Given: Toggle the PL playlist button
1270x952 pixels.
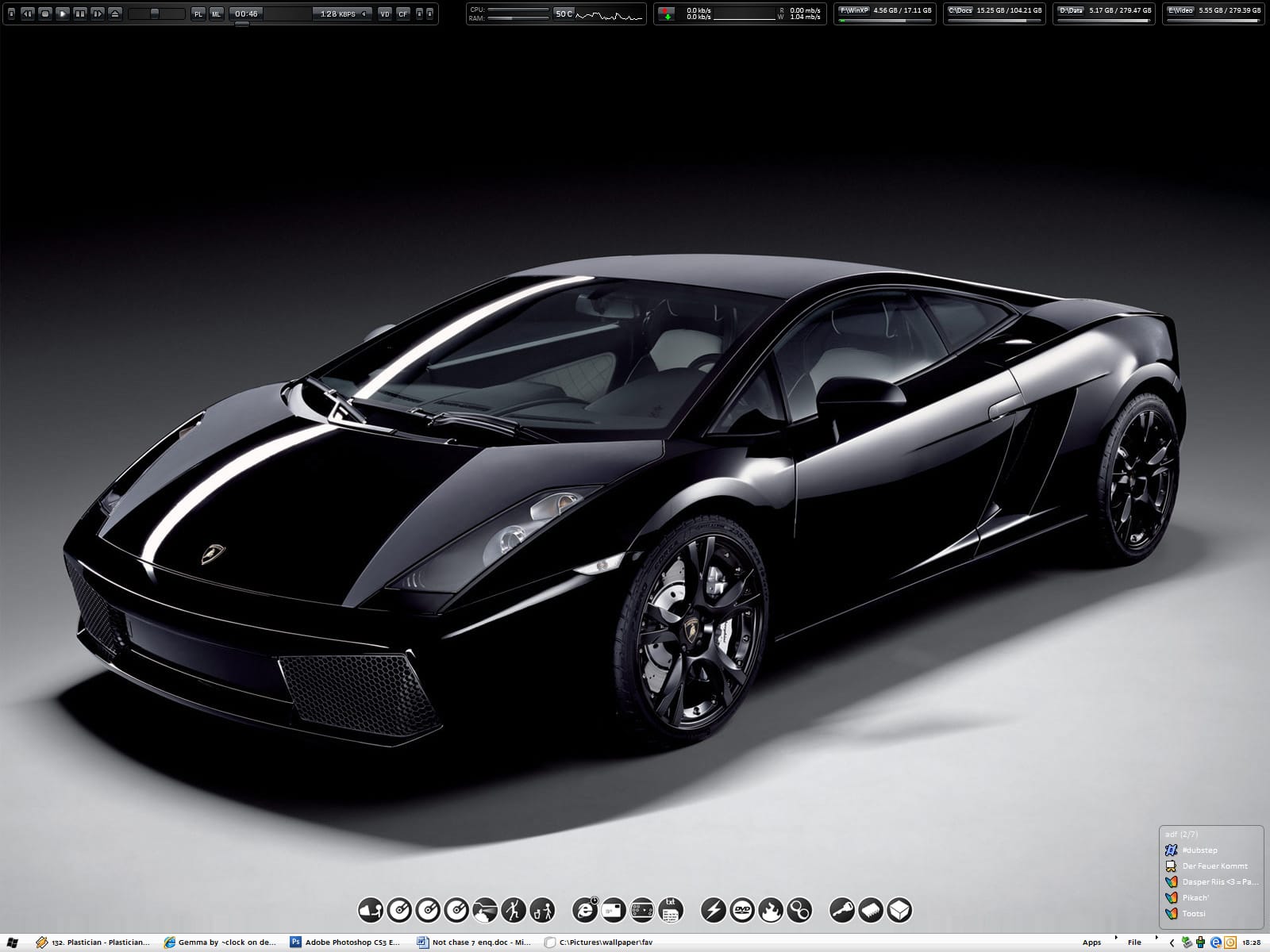Looking at the screenshot, I should (x=198, y=14).
